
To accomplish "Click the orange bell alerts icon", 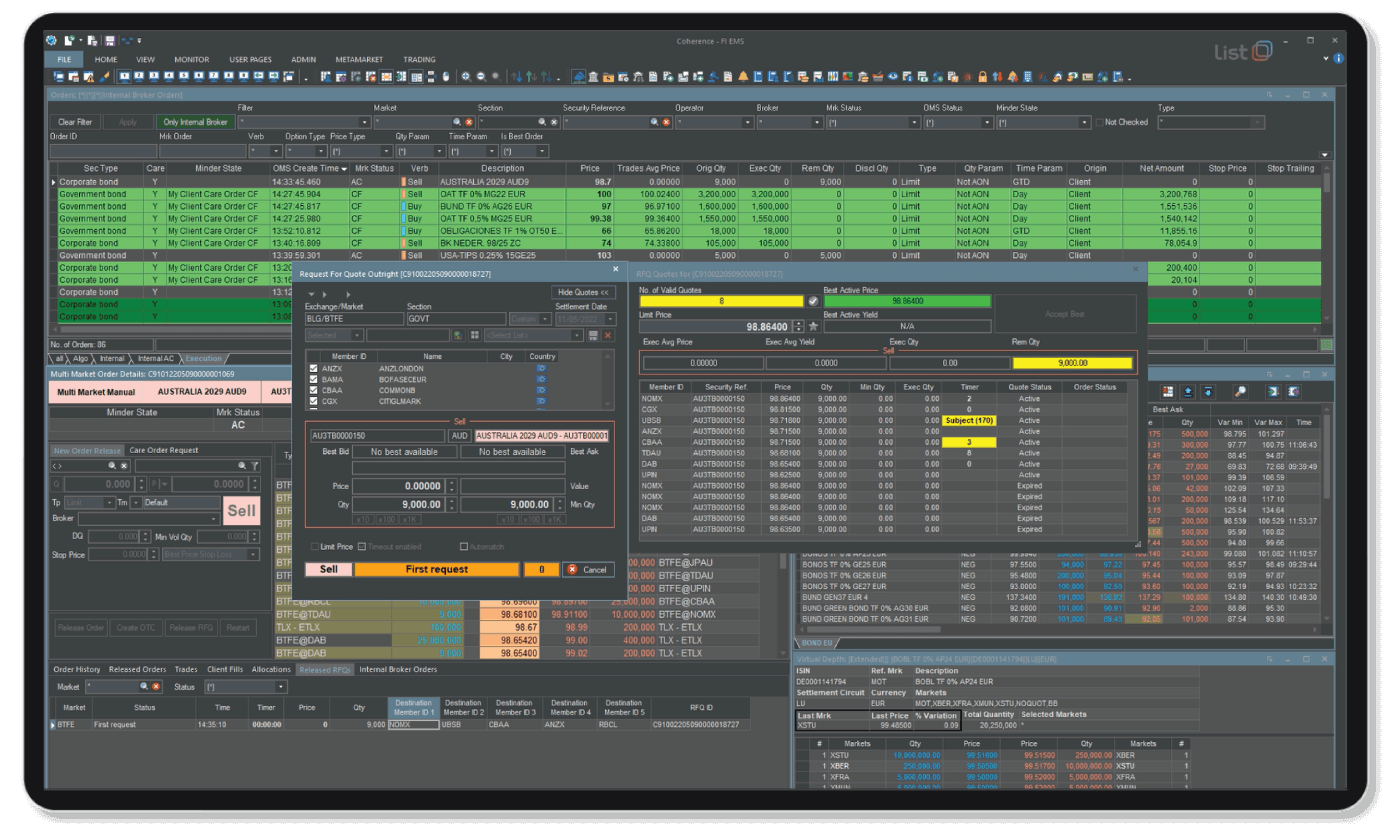I will pyautogui.click(x=743, y=76).
